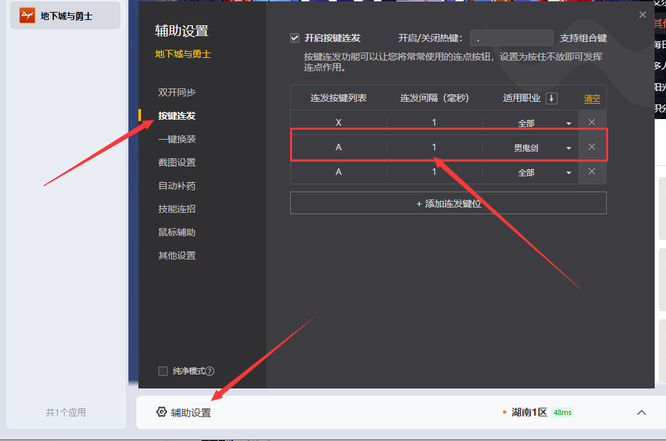
Task: Click the 地下城与勇士 game icon in sidebar
Action: point(27,16)
